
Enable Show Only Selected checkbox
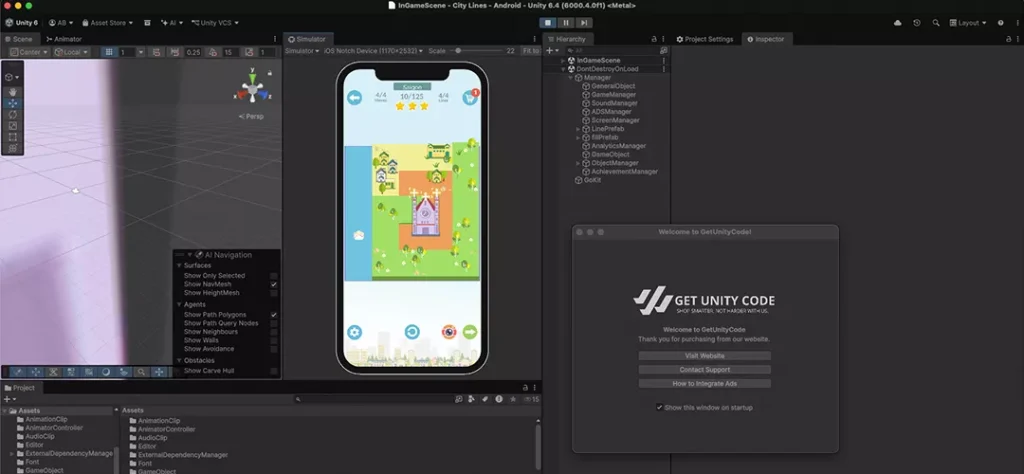tap(274, 276)
